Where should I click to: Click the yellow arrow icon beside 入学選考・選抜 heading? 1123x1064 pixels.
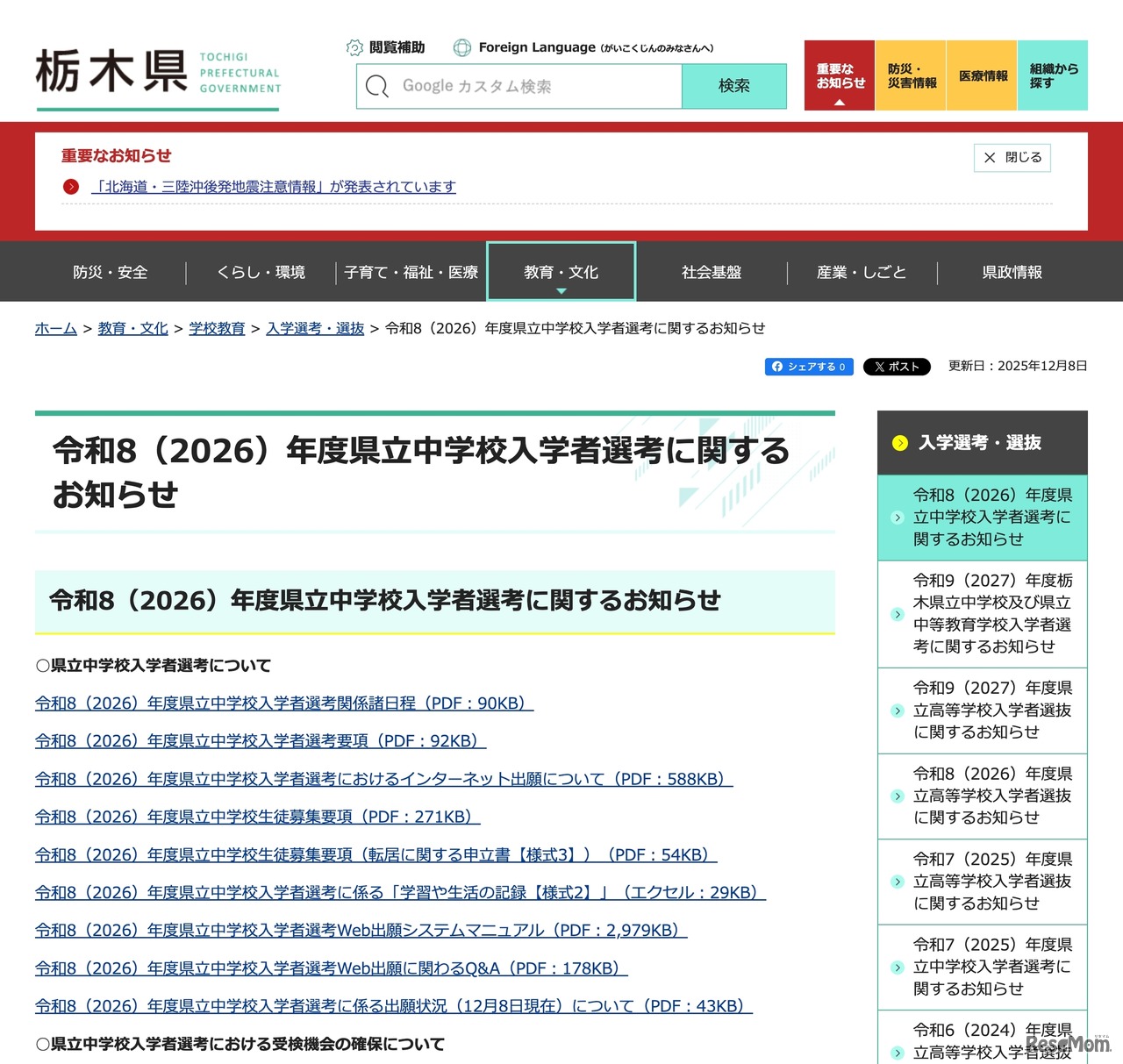point(900,443)
